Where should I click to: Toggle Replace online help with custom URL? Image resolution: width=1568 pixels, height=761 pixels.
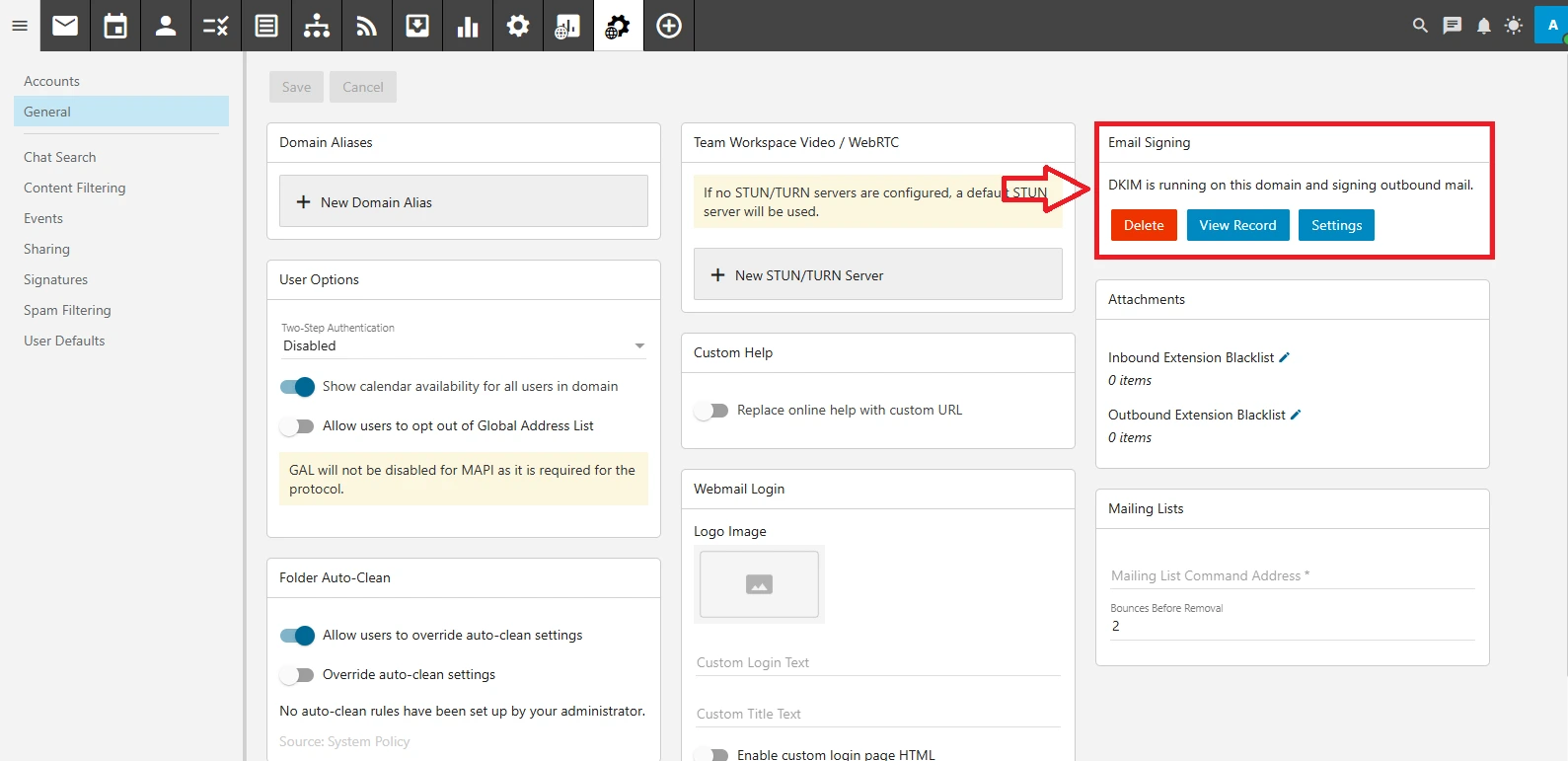711,411
